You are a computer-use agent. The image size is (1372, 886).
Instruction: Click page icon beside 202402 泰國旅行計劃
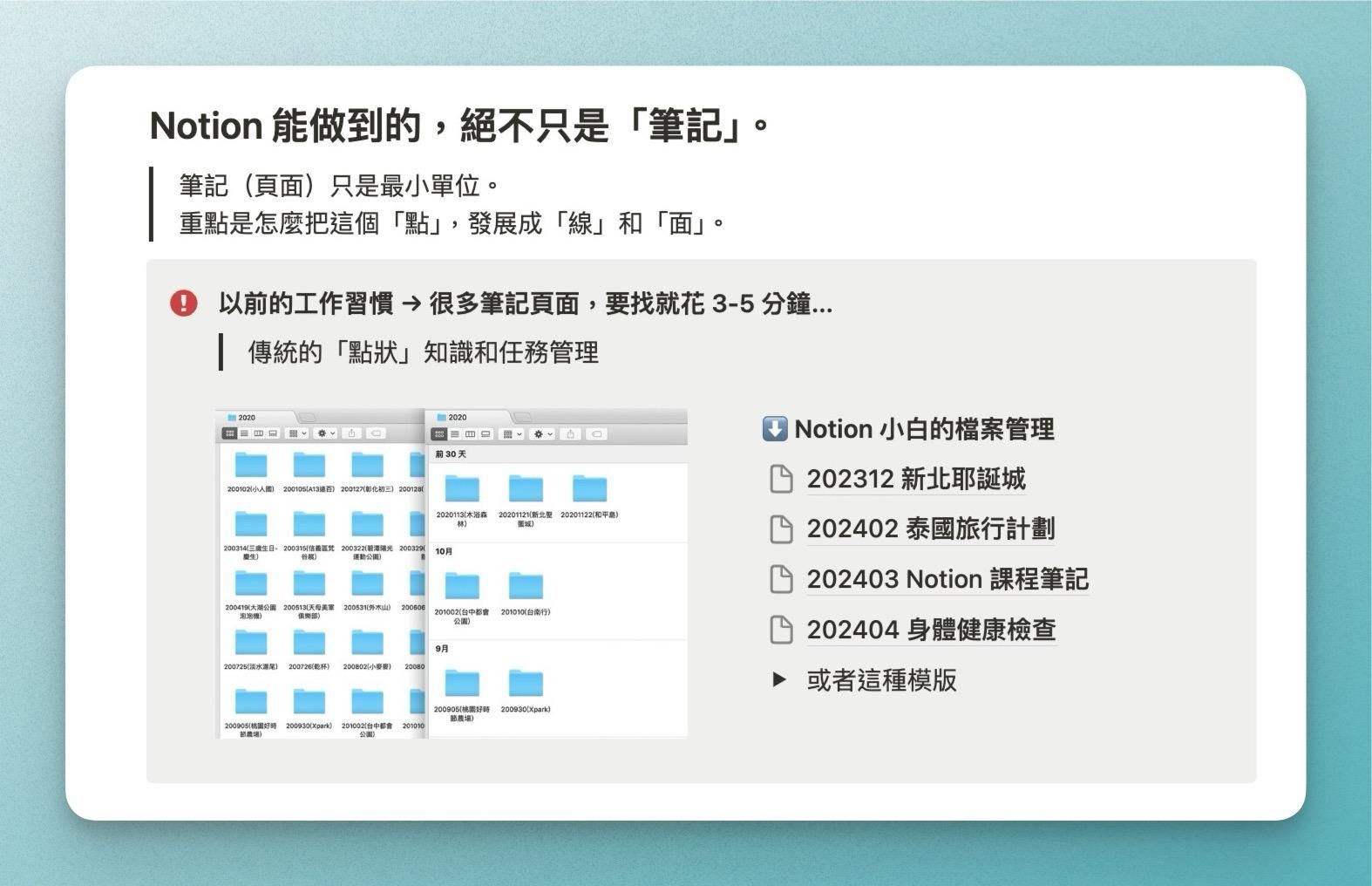point(781,529)
